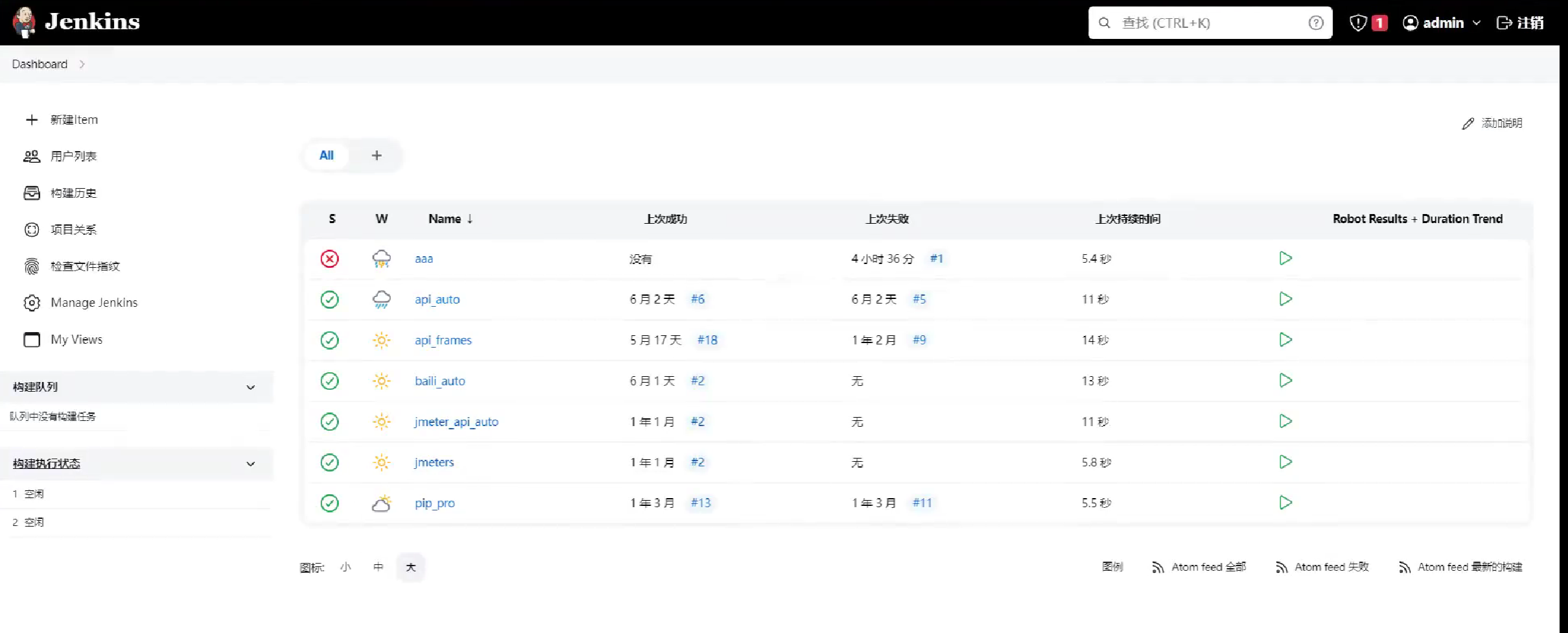The width and height of the screenshot is (1568, 633).
Task: Sort by 上次失败 column header
Action: coord(887,219)
